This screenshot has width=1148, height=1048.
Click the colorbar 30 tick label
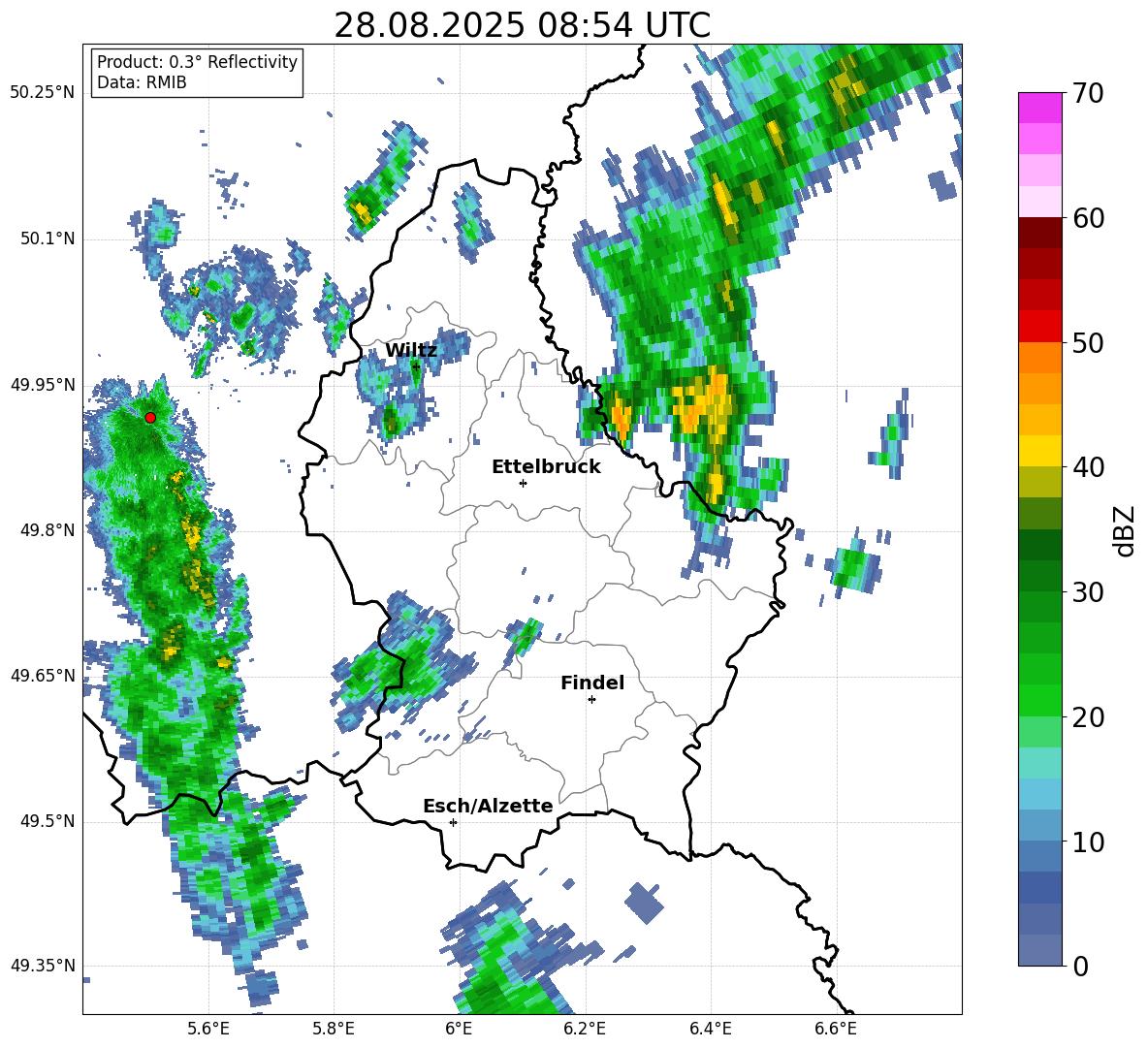pyautogui.click(x=1088, y=592)
